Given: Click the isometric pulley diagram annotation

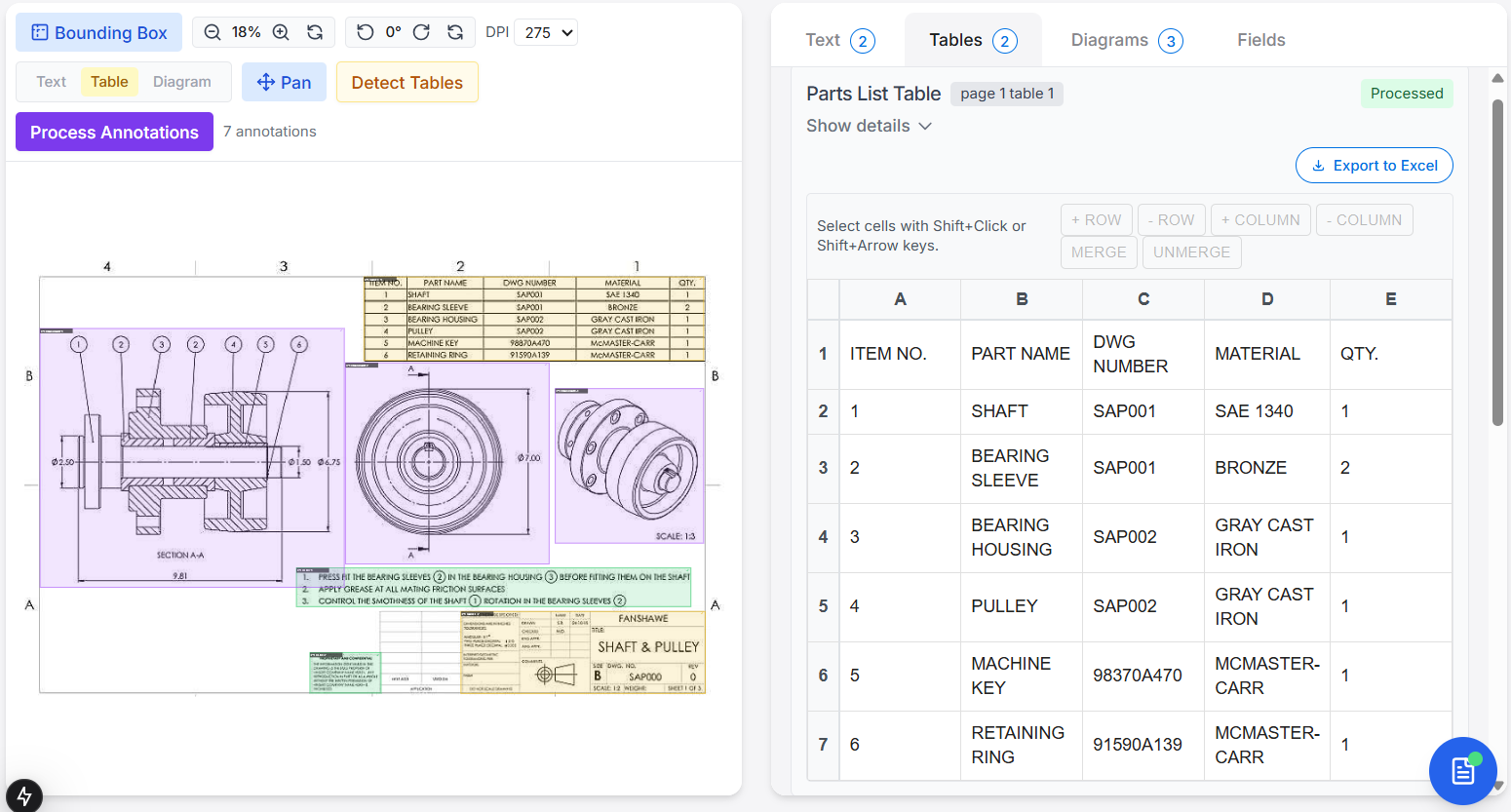Looking at the screenshot, I should 630,466.
